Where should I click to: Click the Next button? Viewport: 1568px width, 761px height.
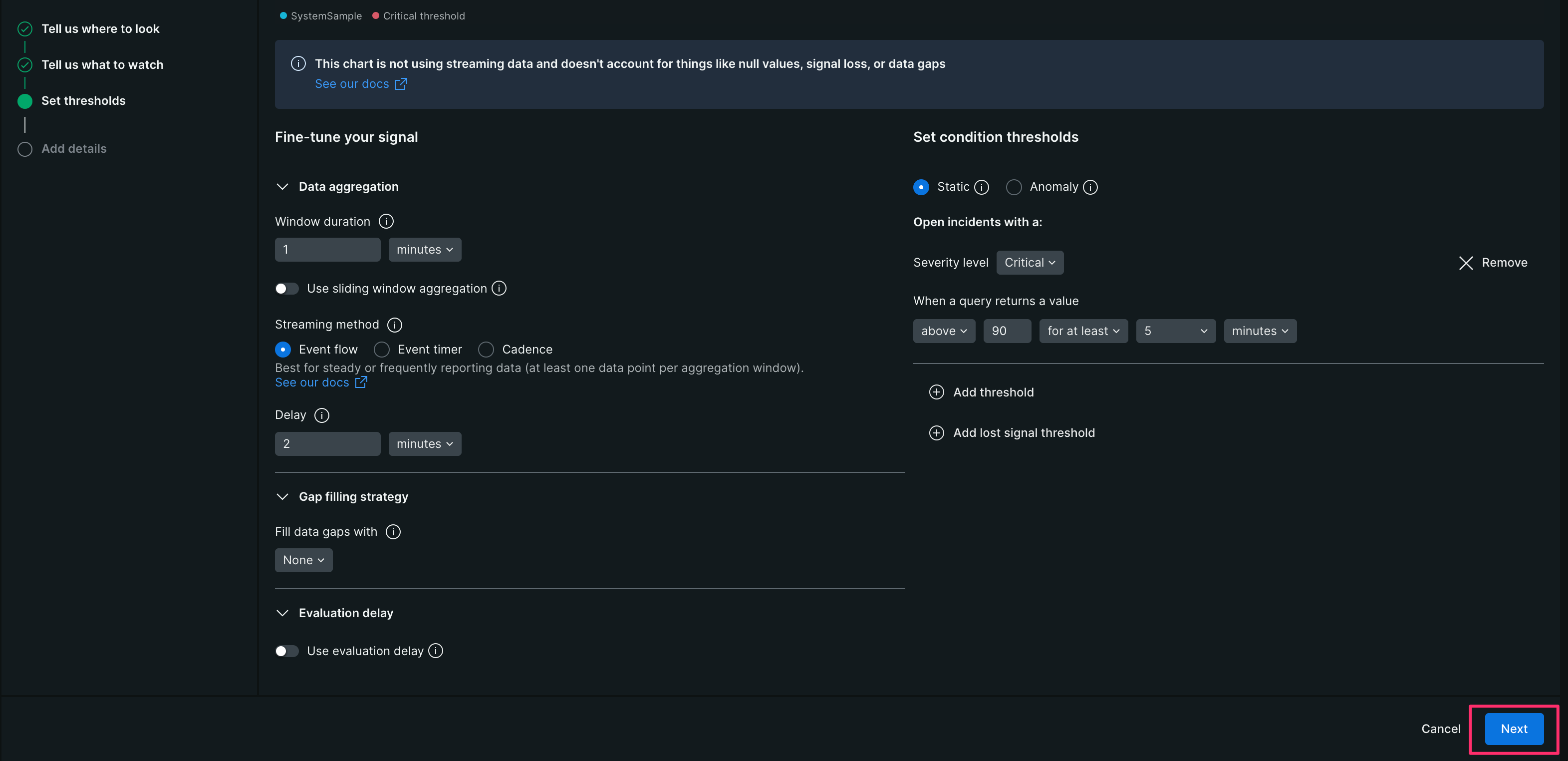tap(1513, 729)
